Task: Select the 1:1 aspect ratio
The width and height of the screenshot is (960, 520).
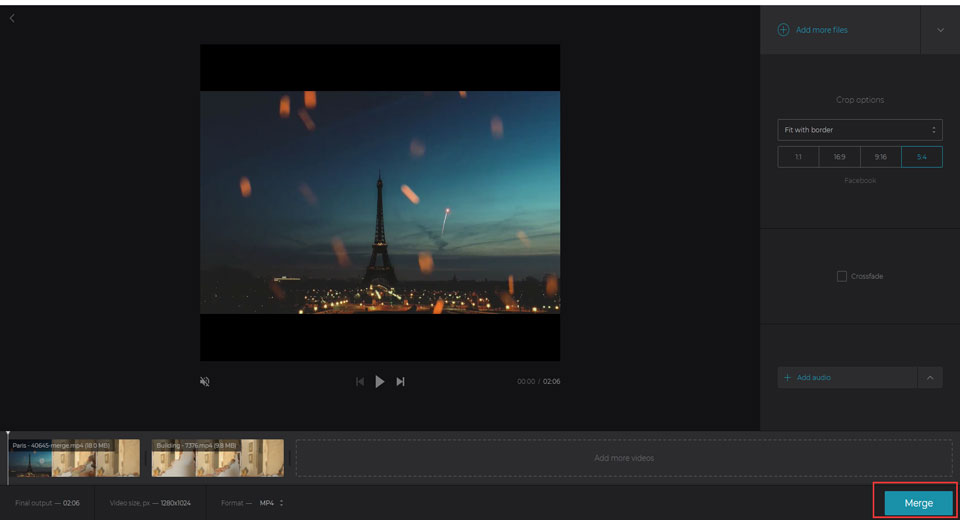Action: pos(798,157)
